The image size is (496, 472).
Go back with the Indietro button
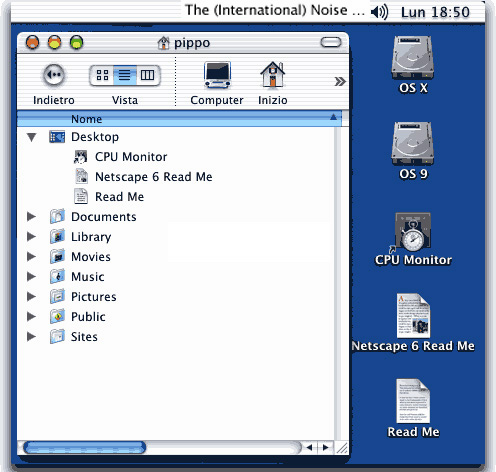click(54, 75)
